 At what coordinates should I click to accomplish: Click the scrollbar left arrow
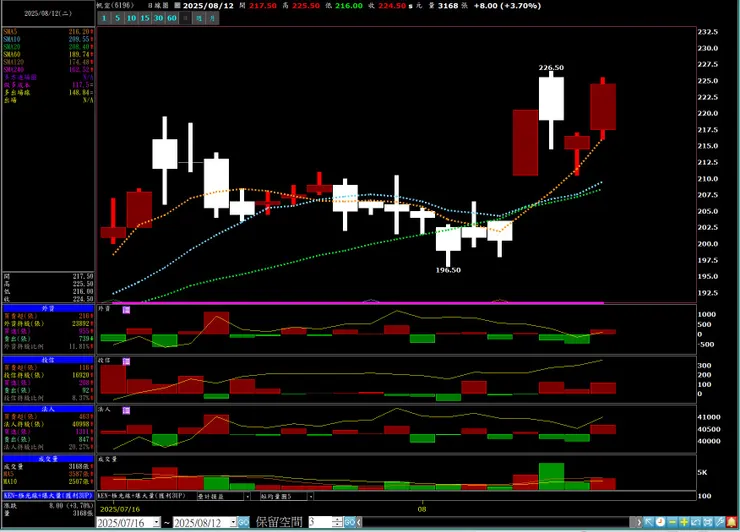point(359,522)
